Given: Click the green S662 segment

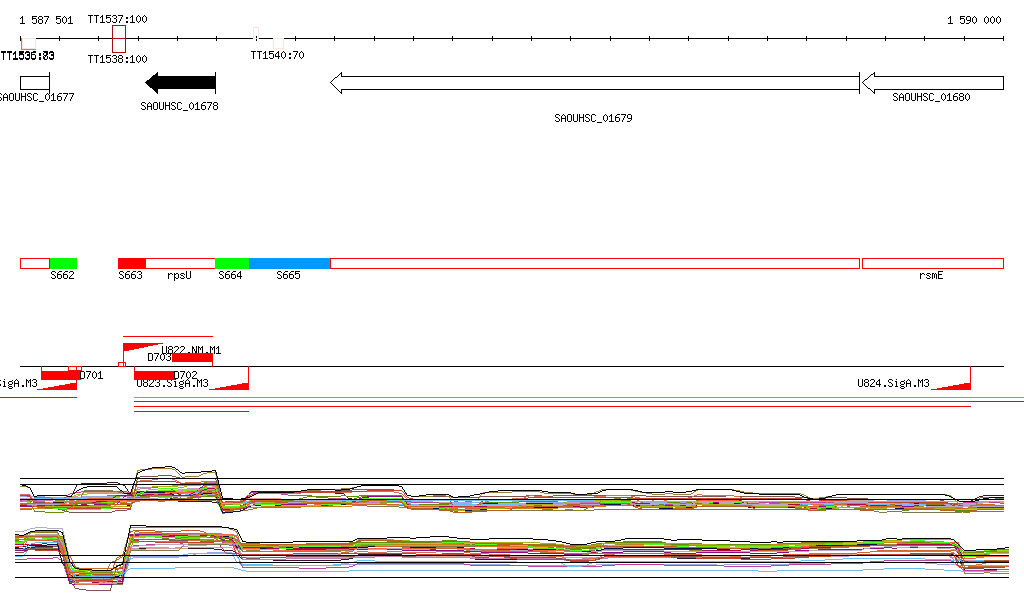Looking at the screenshot, I should point(63,263).
